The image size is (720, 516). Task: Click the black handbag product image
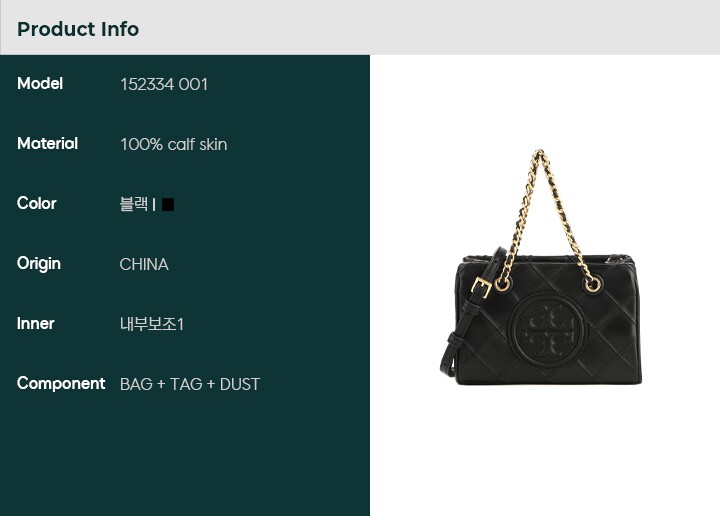click(541, 267)
